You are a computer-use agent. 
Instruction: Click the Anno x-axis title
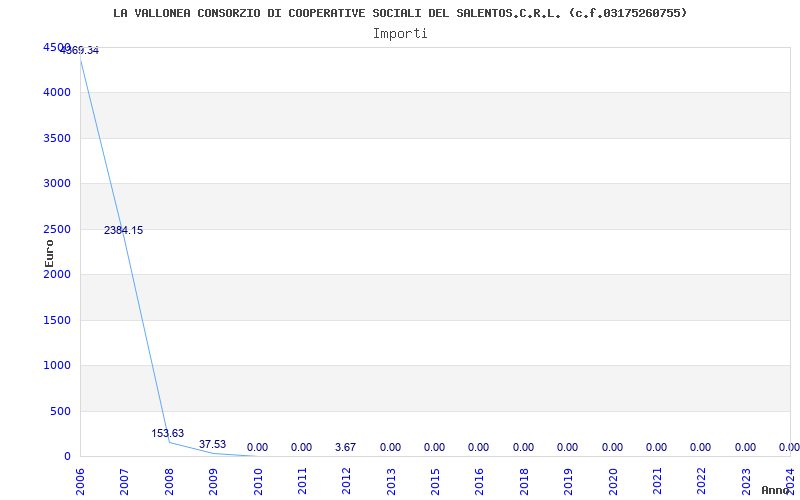(x=774, y=490)
